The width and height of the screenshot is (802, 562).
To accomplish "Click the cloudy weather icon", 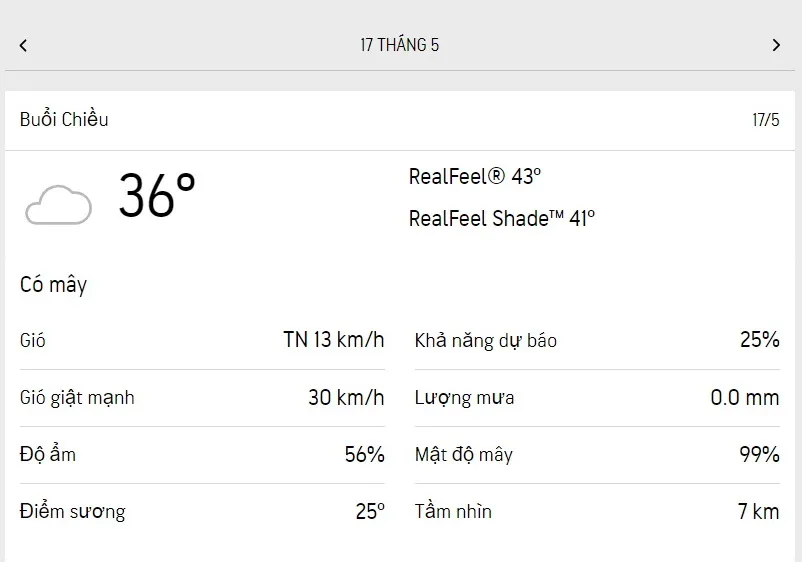I will 58,204.
